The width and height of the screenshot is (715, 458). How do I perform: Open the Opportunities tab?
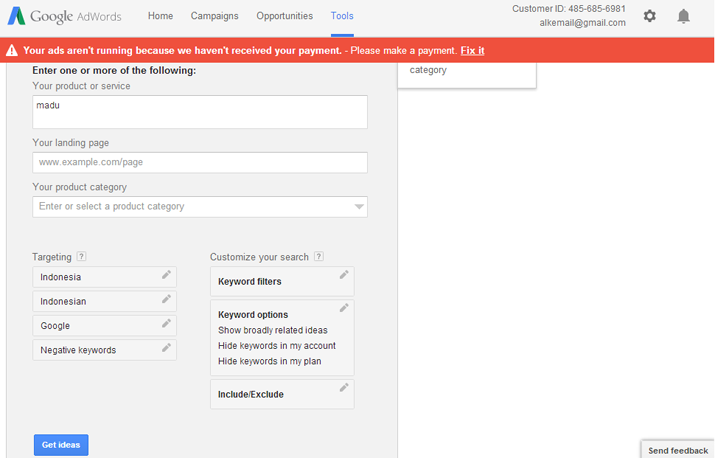(285, 16)
